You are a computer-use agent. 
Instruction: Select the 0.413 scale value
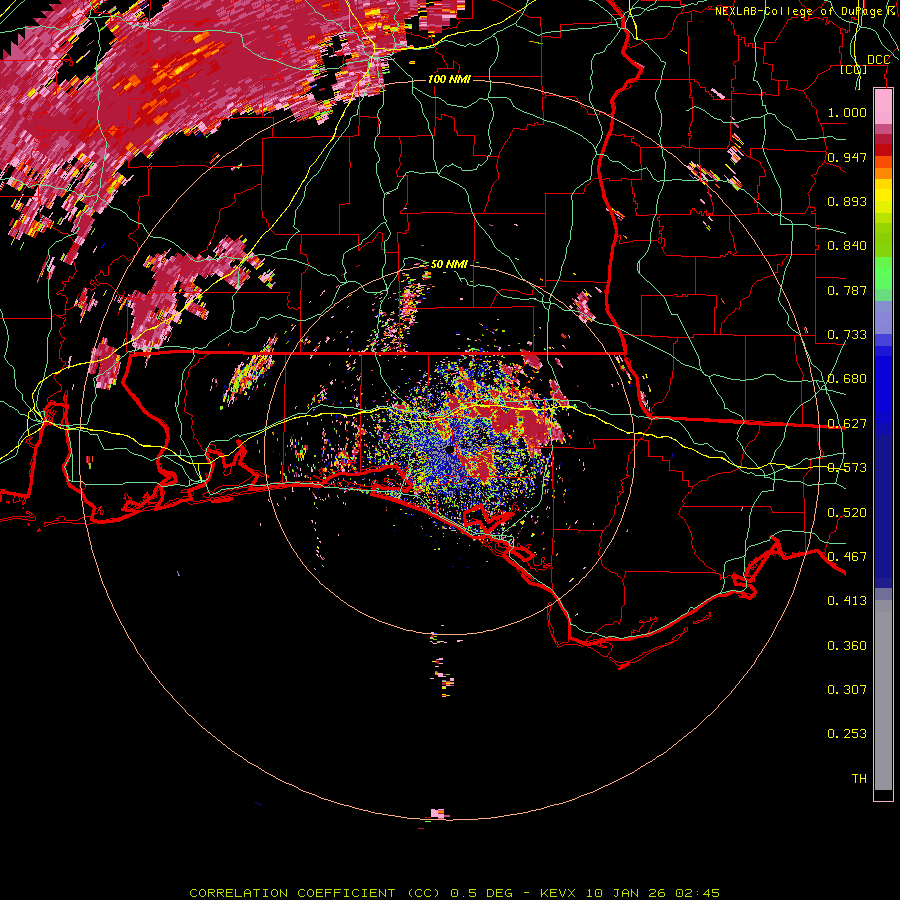coord(847,601)
